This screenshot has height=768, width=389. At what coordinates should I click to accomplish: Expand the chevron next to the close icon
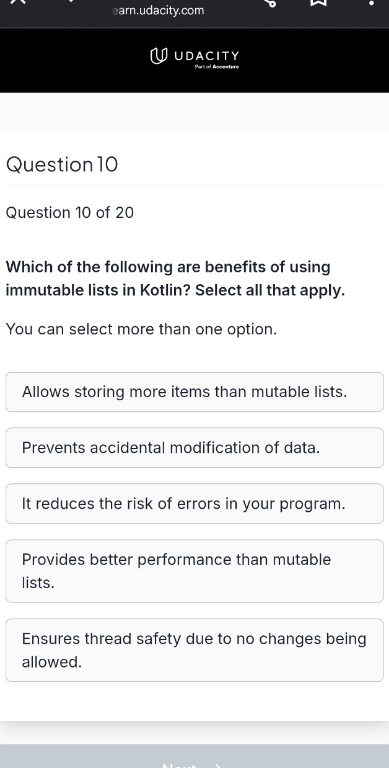coord(70,1)
